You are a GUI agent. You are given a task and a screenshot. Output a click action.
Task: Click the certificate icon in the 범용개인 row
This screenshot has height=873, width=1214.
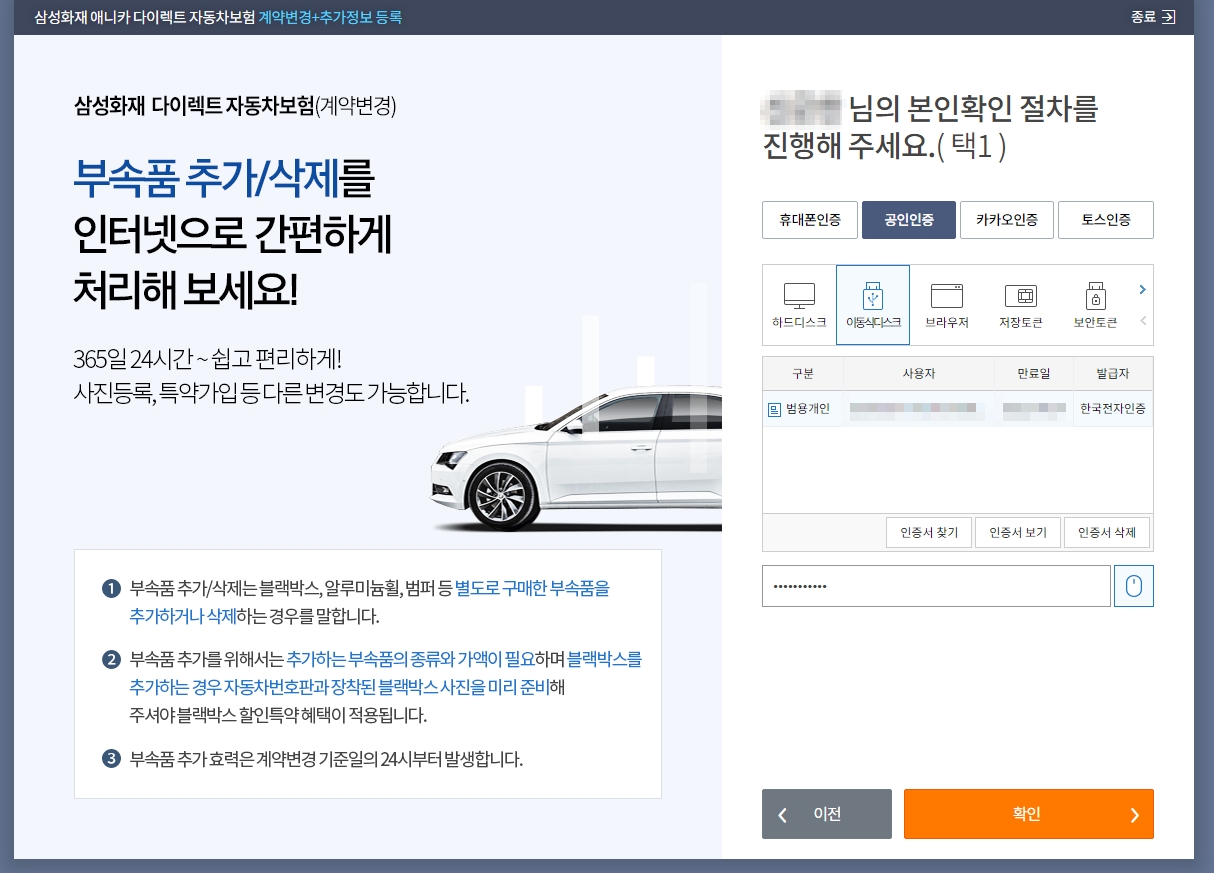coord(774,409)
